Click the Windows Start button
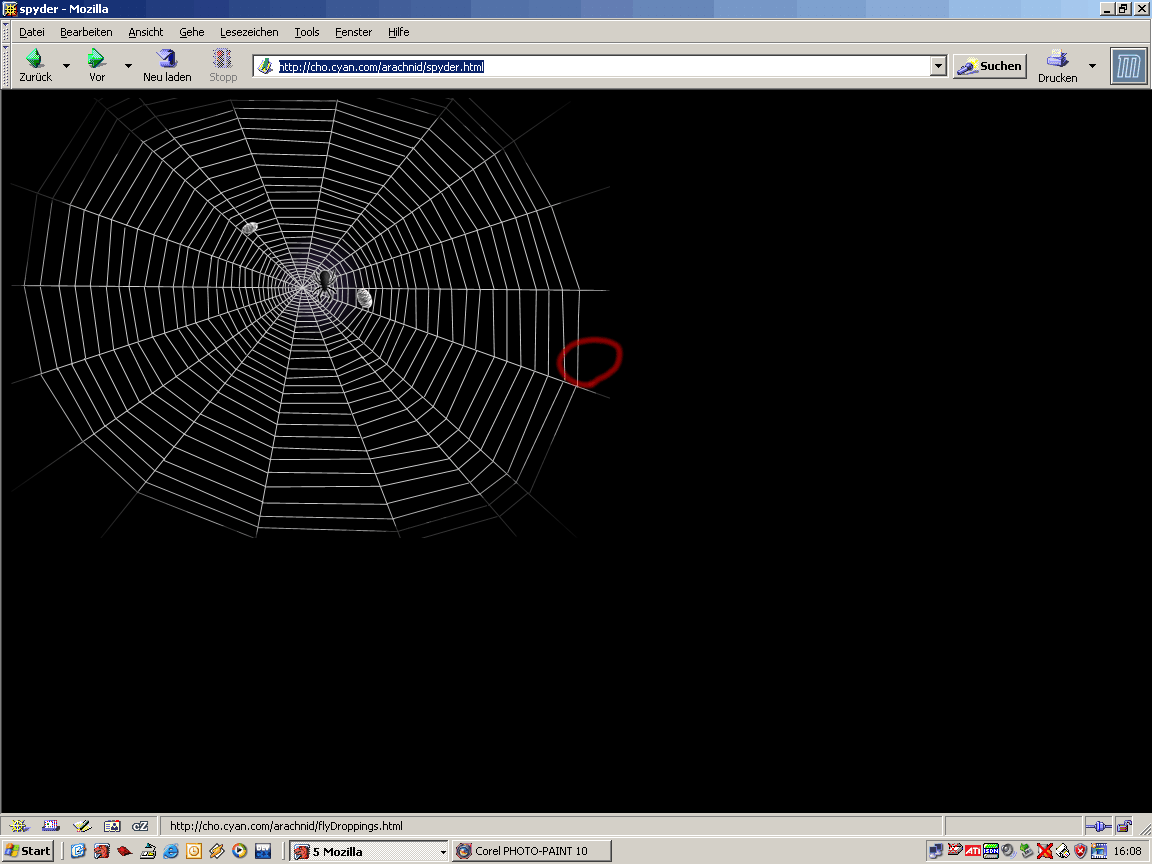Viewport: 1152px width, 864px height. point(28,851)
